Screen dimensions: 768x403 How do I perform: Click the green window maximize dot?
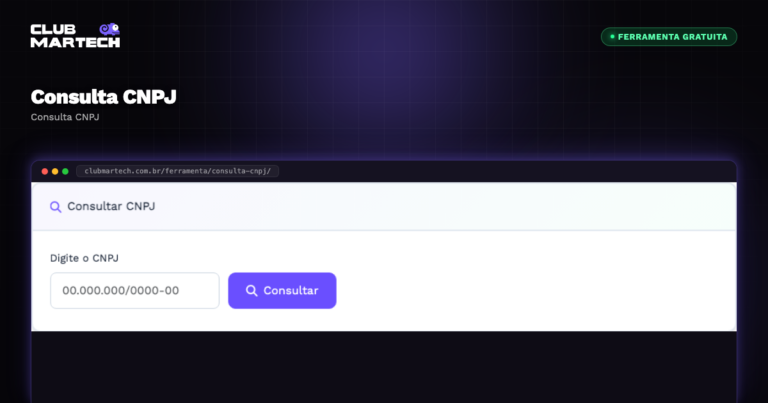pos(65,171)
